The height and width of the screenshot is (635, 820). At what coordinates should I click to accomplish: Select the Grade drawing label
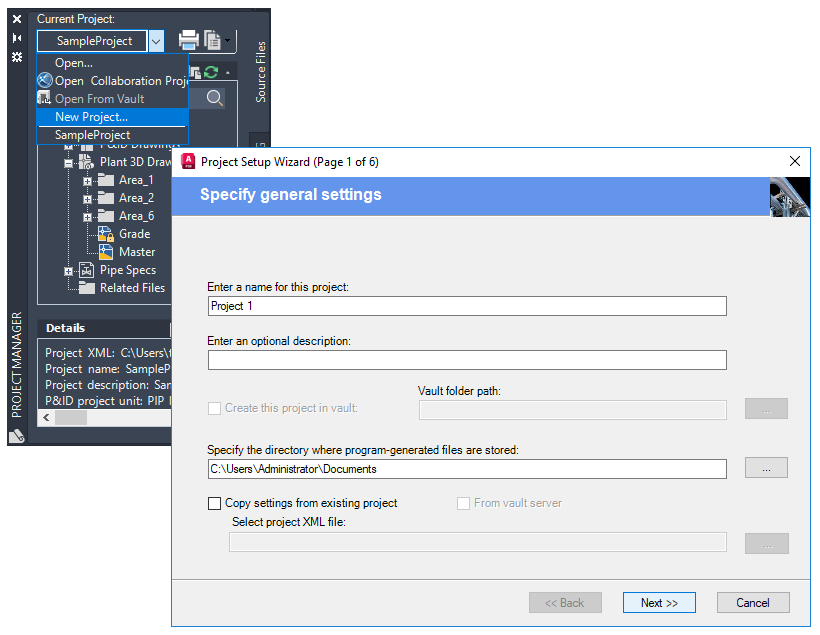coord(134,234)
